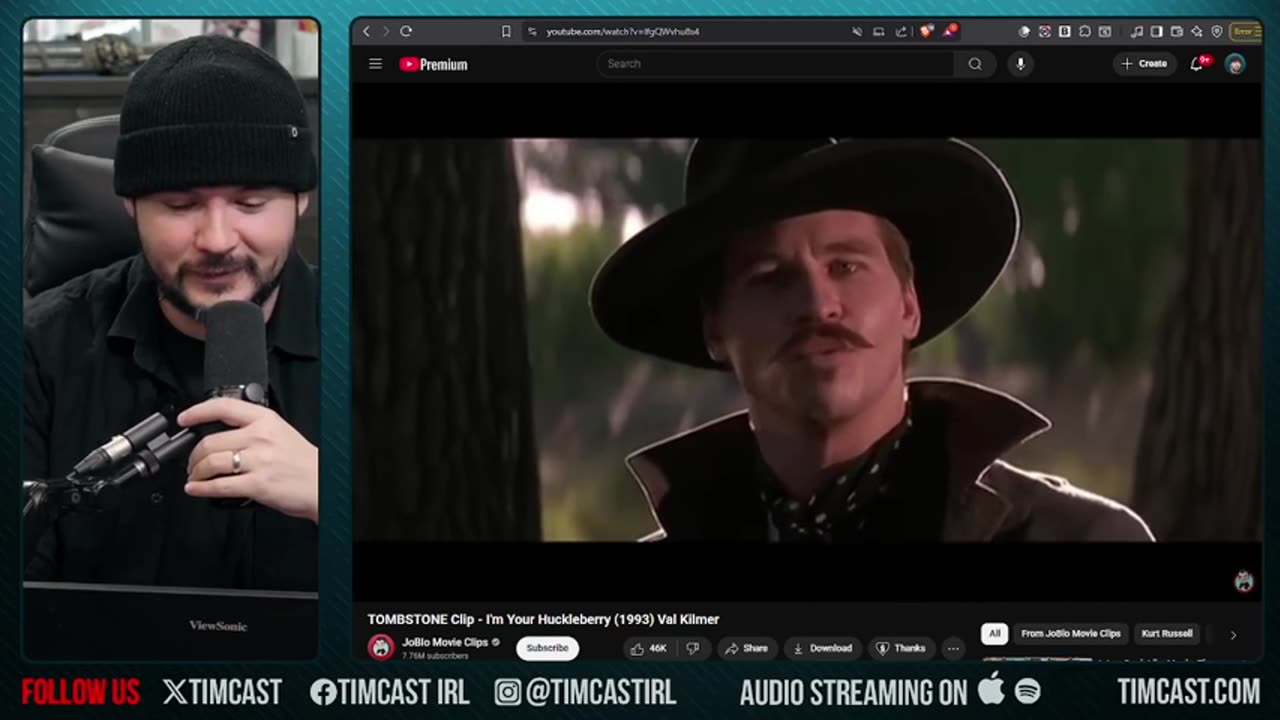This screenshot has height=720, width=1280.
Task: Show more chips with the right chevron
Action: click(1233, 634)
